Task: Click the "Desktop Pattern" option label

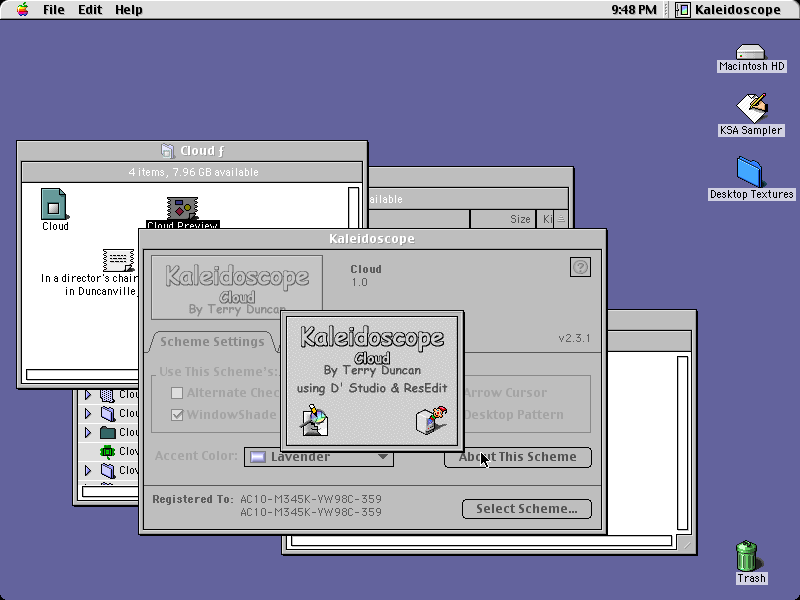Action: point(514,415)
